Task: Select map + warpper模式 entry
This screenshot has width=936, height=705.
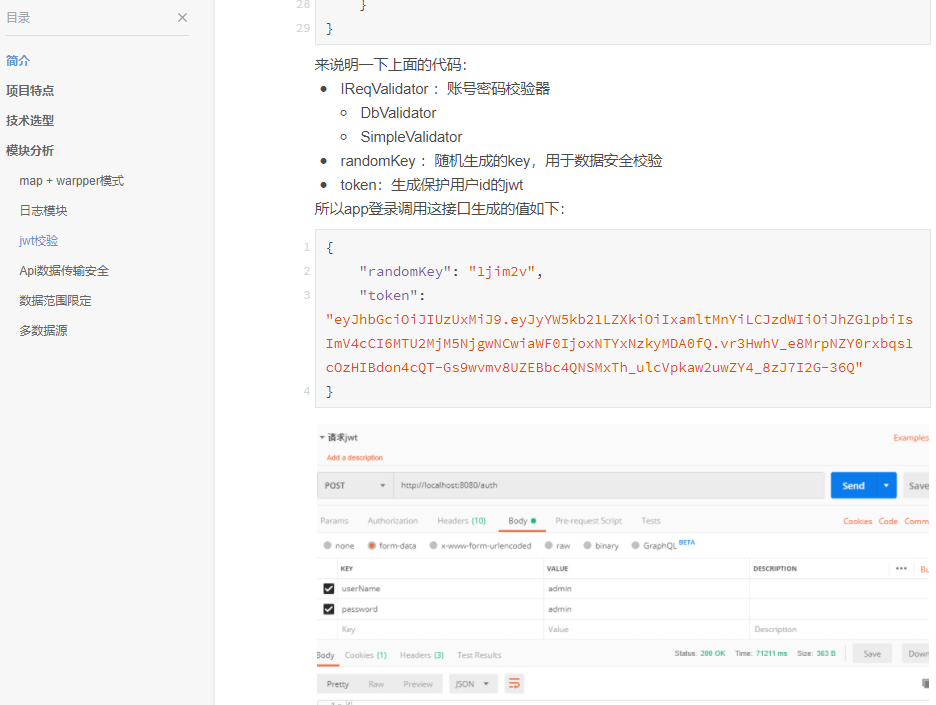Action: pos(72,181)
